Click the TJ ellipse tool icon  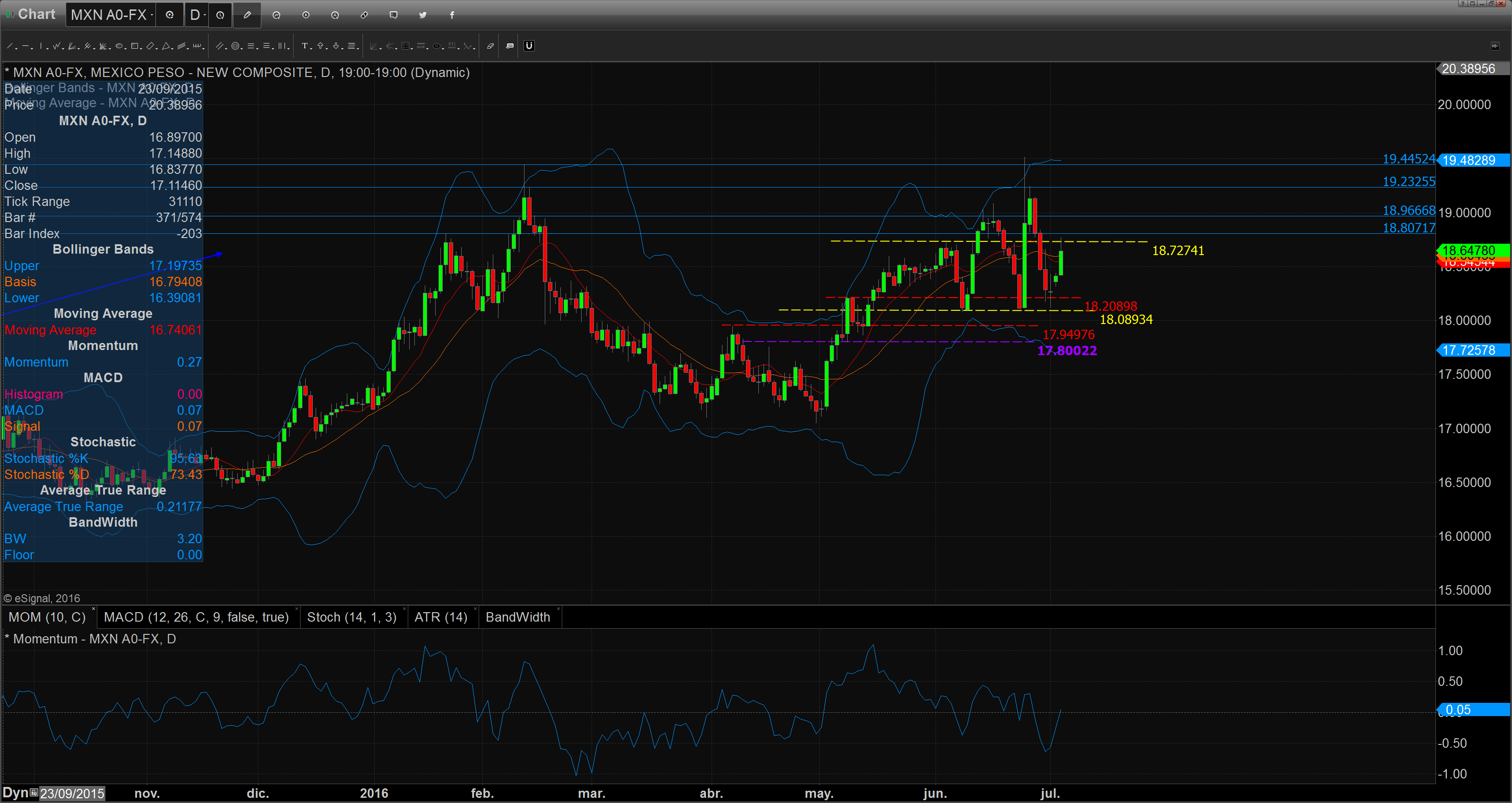tap(437, 46)
